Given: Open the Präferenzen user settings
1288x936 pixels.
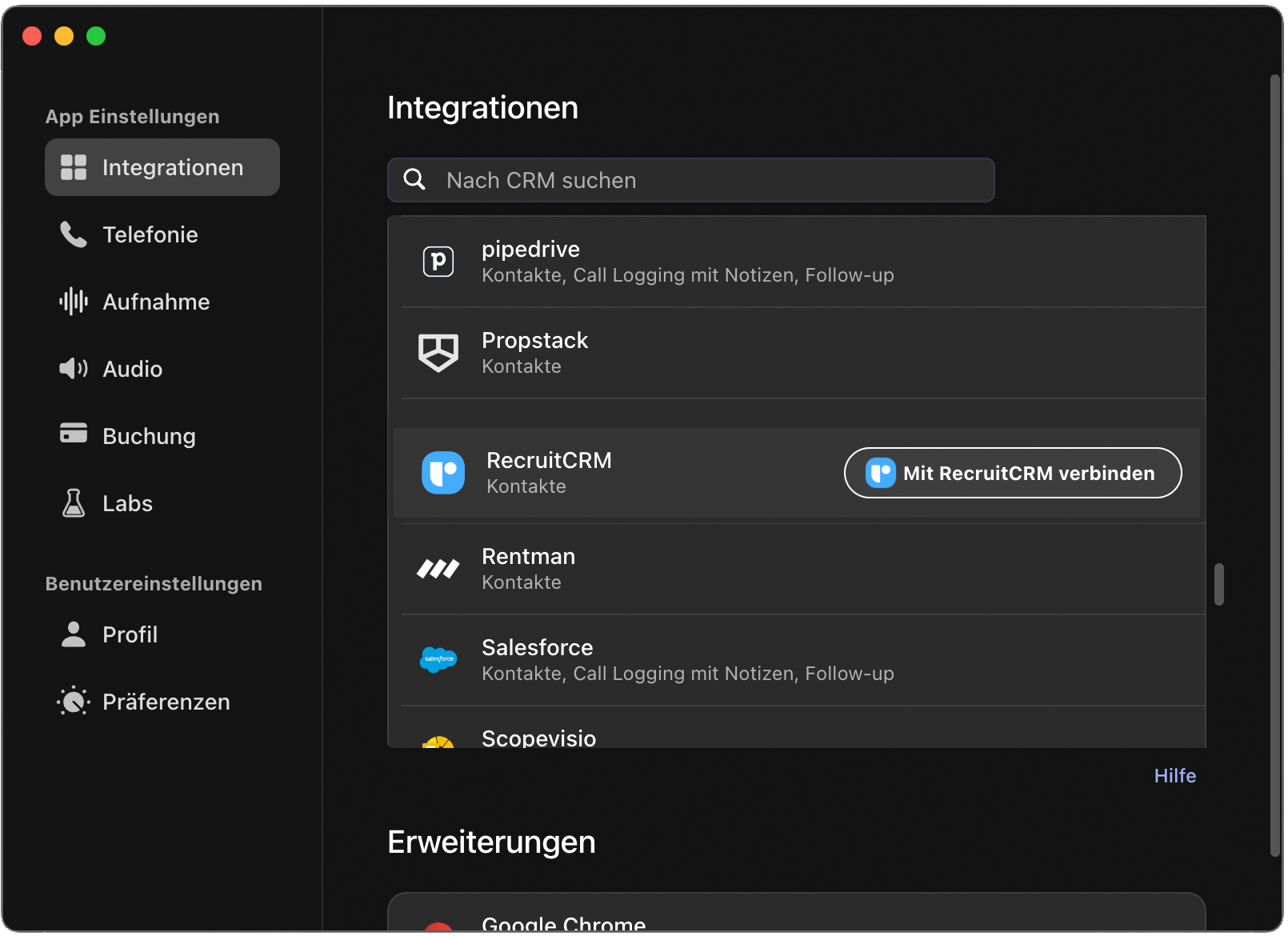Looking at the screenshot, I should click(x=162, y=702).
